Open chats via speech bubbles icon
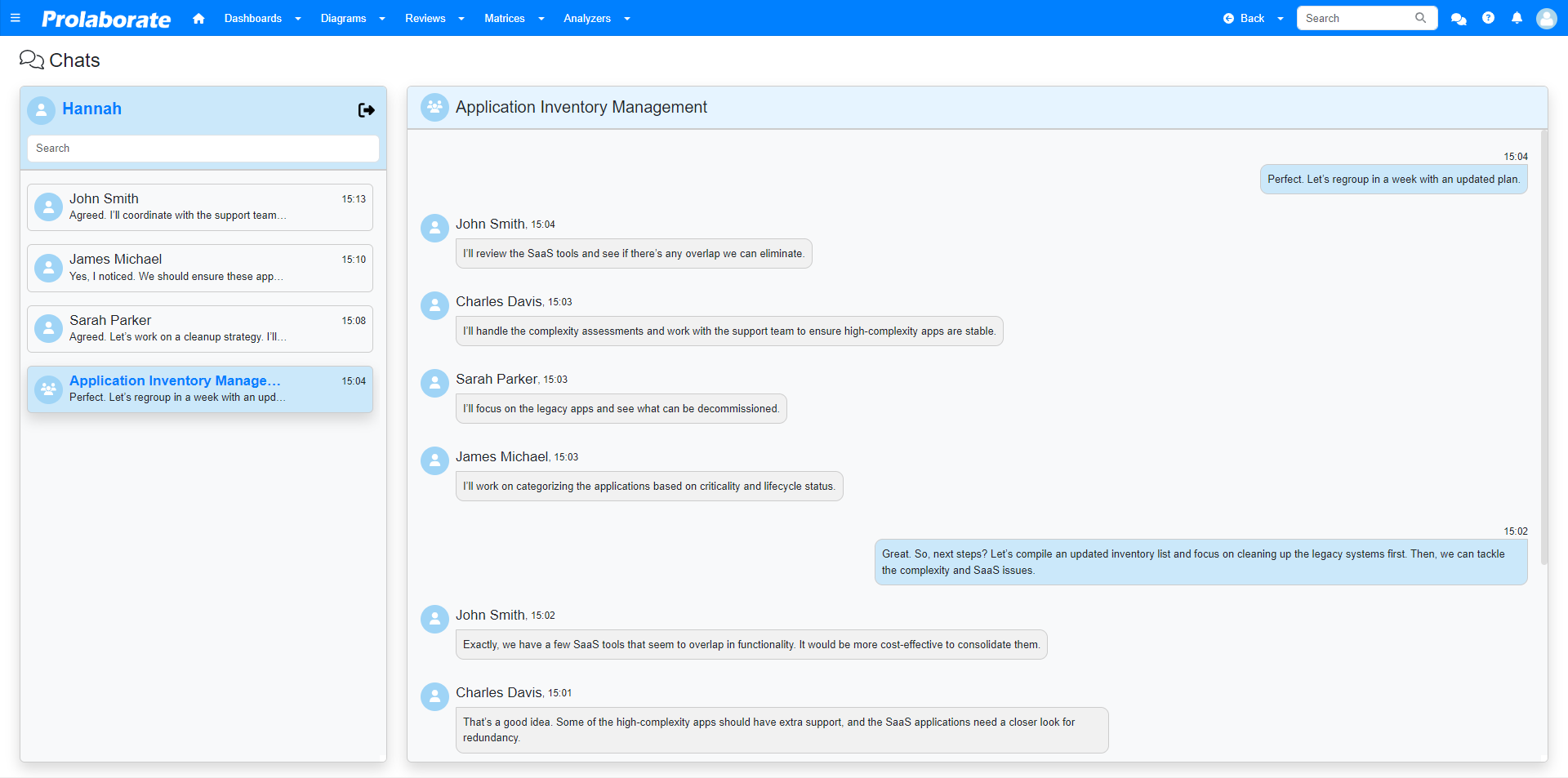 click(1459, 18)
